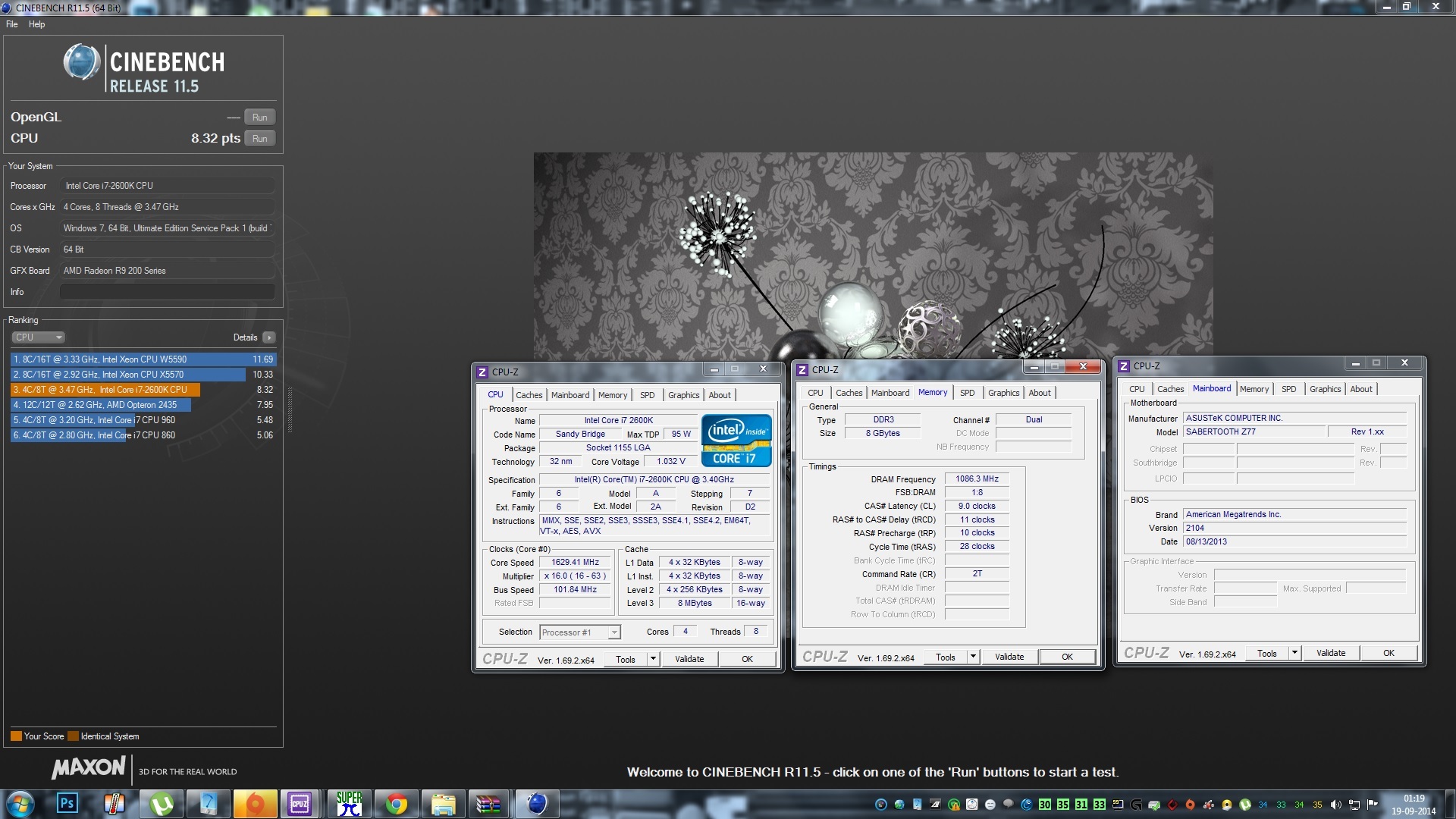
Task: Select ranking row Core i7 CPU 860
Action: click(143, 435)
